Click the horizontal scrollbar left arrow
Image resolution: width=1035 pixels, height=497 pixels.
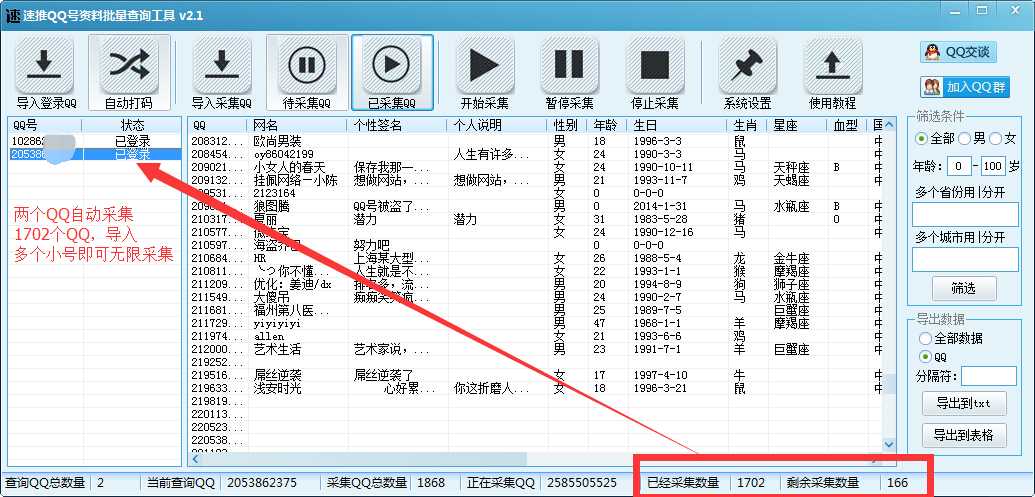(x=195, y=458)
